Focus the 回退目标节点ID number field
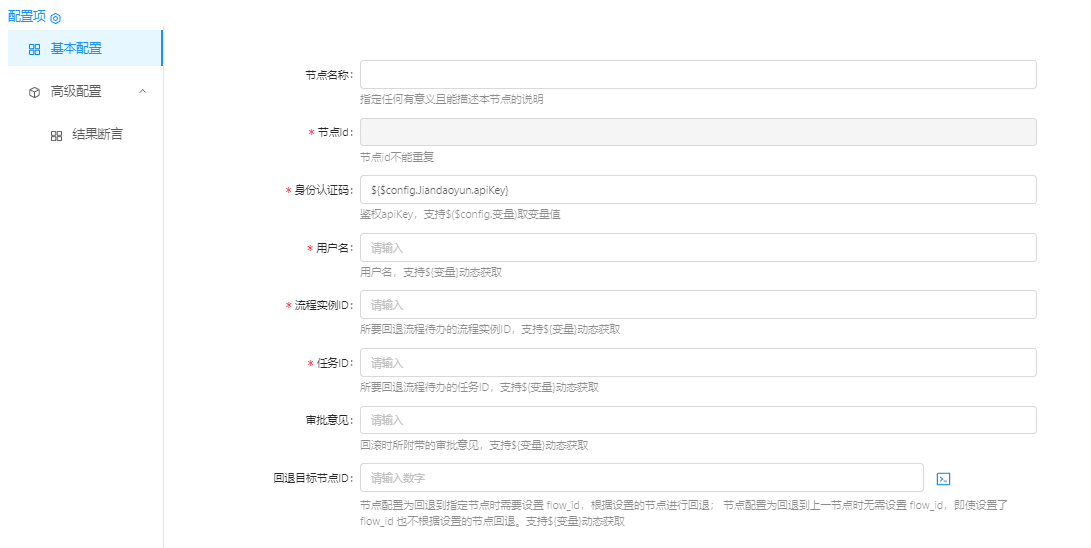This screenshot has height=548, width=1091. 641,478
